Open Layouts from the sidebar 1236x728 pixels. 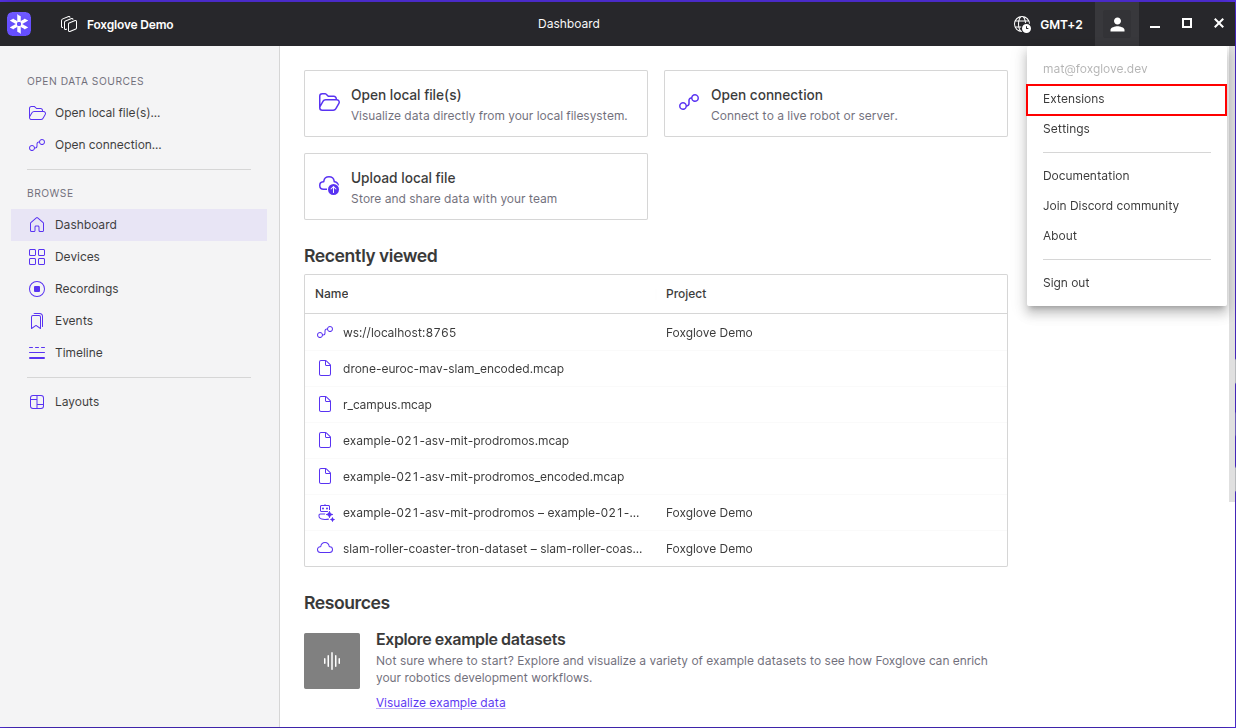pyautogui.click(x=76, y=402)
